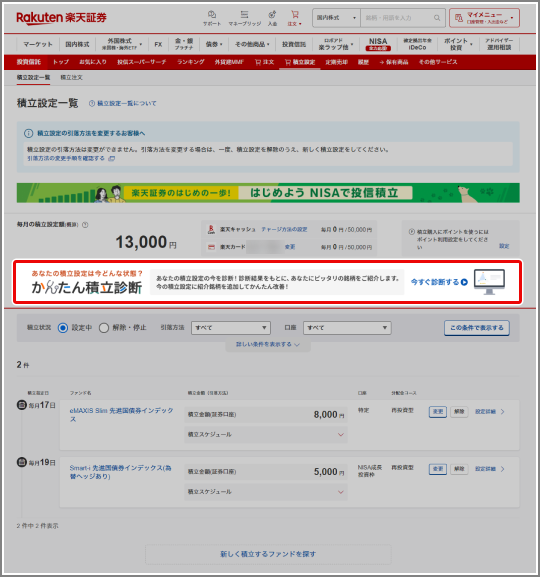540x577 pixels.
Task: Open the マイメニュー dropdown
Action: (x=484, y=18)
